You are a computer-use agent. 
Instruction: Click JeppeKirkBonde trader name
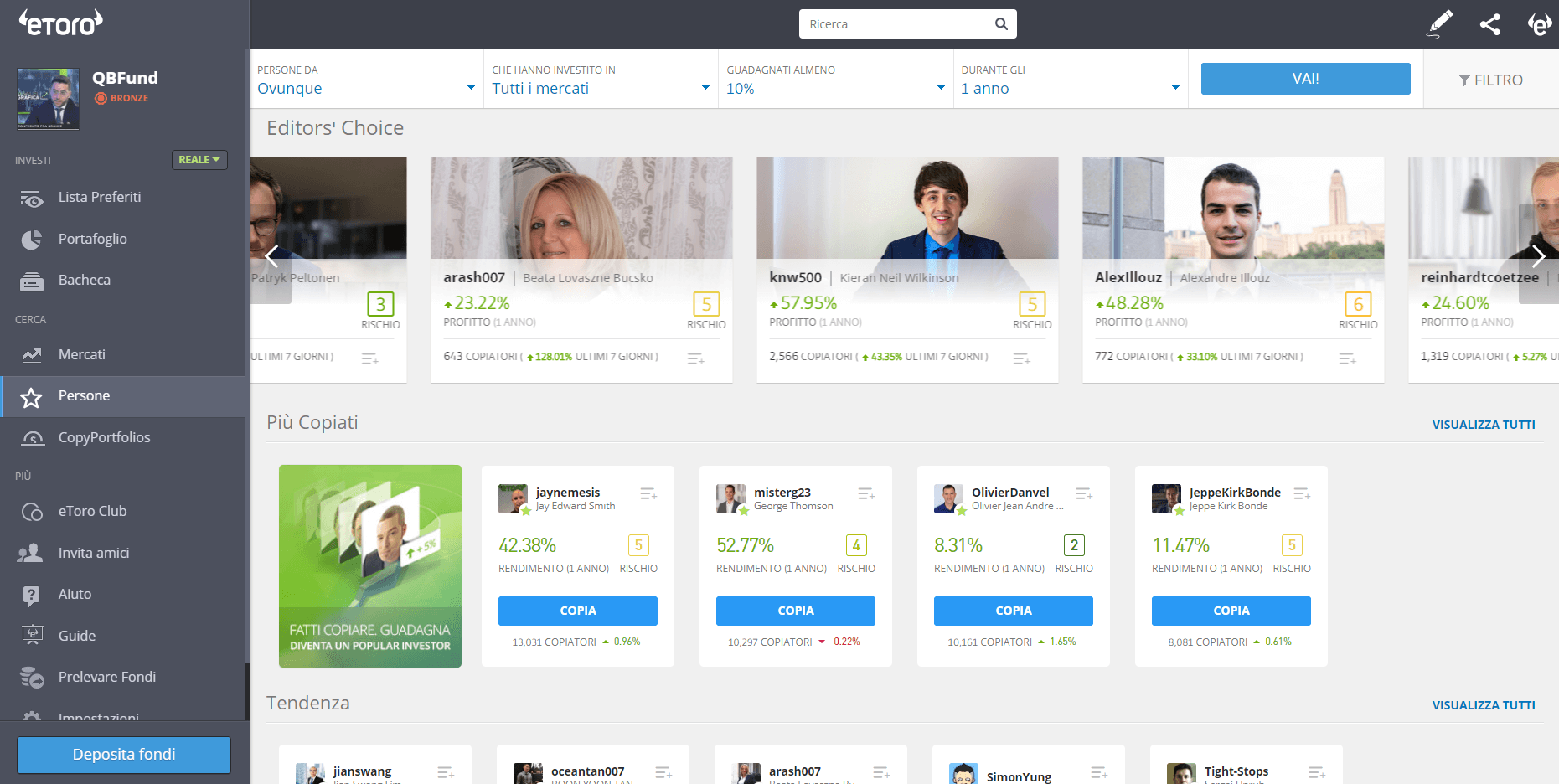1235,493
